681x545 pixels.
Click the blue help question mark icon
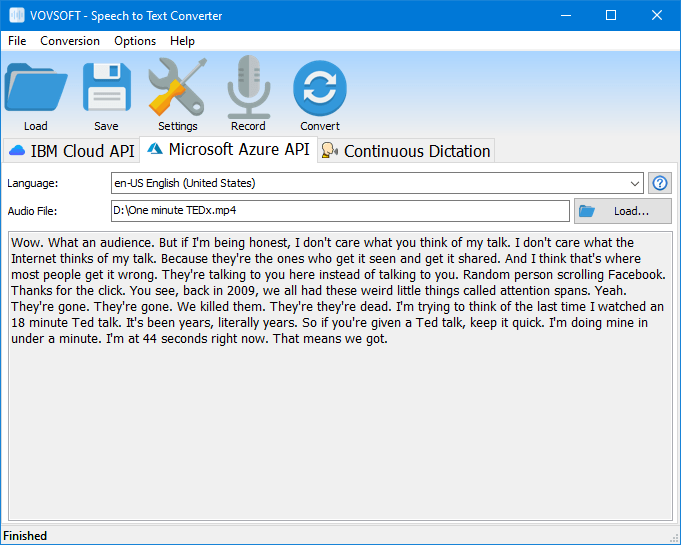[x=660, y=183]
